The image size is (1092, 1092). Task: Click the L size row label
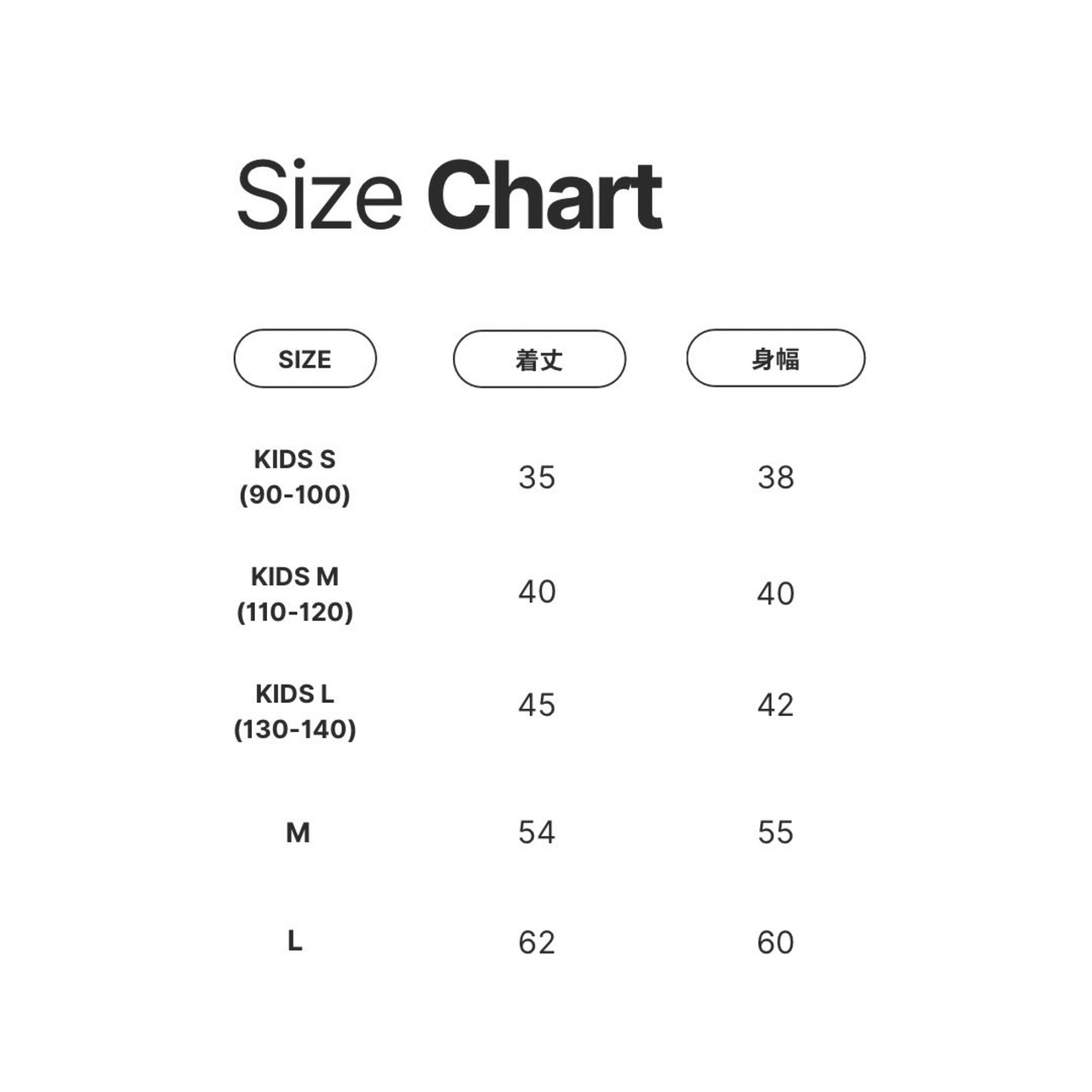pos(295,941)
